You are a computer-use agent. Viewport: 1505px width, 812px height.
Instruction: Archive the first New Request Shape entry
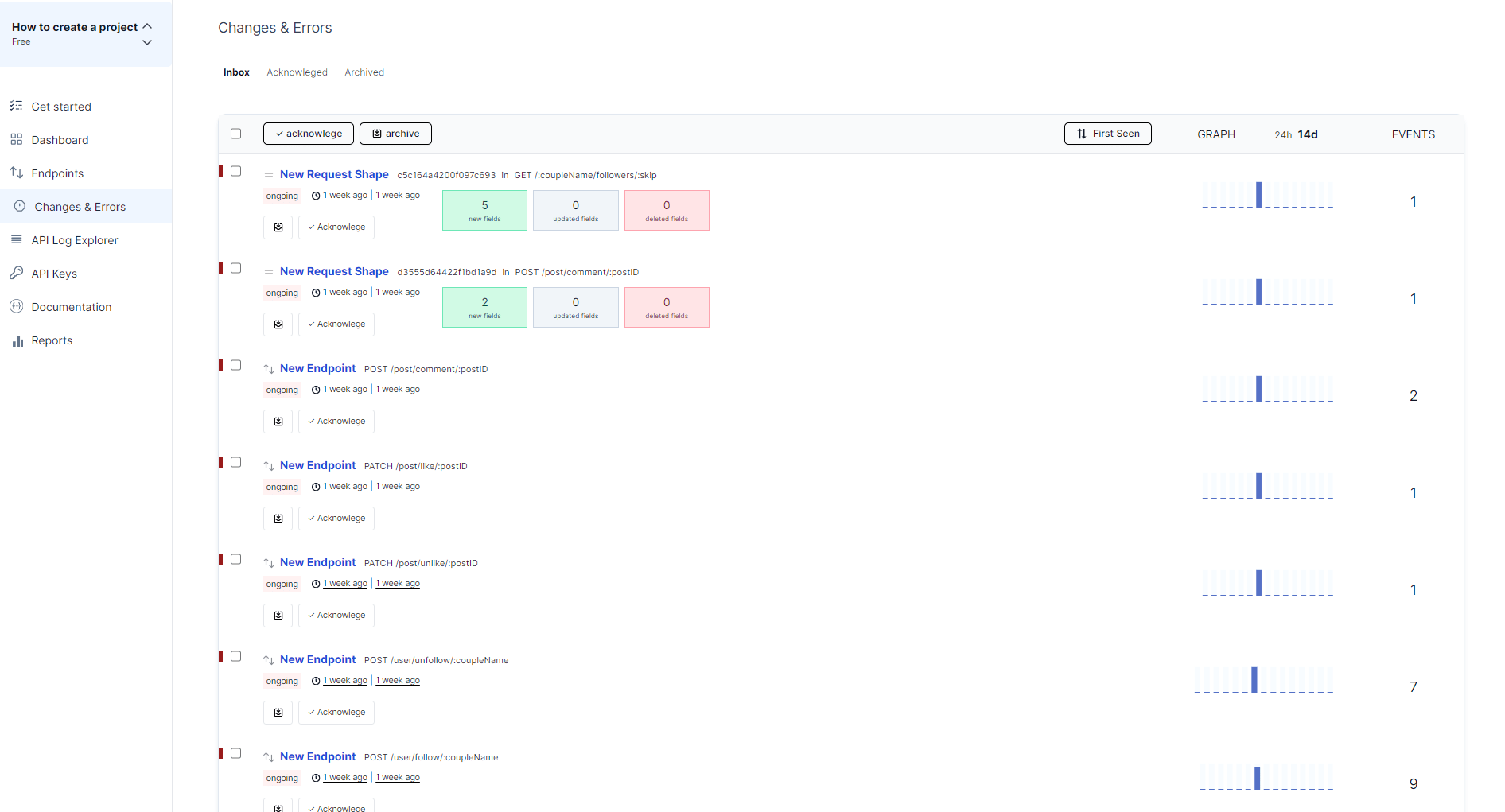[278, 227]
